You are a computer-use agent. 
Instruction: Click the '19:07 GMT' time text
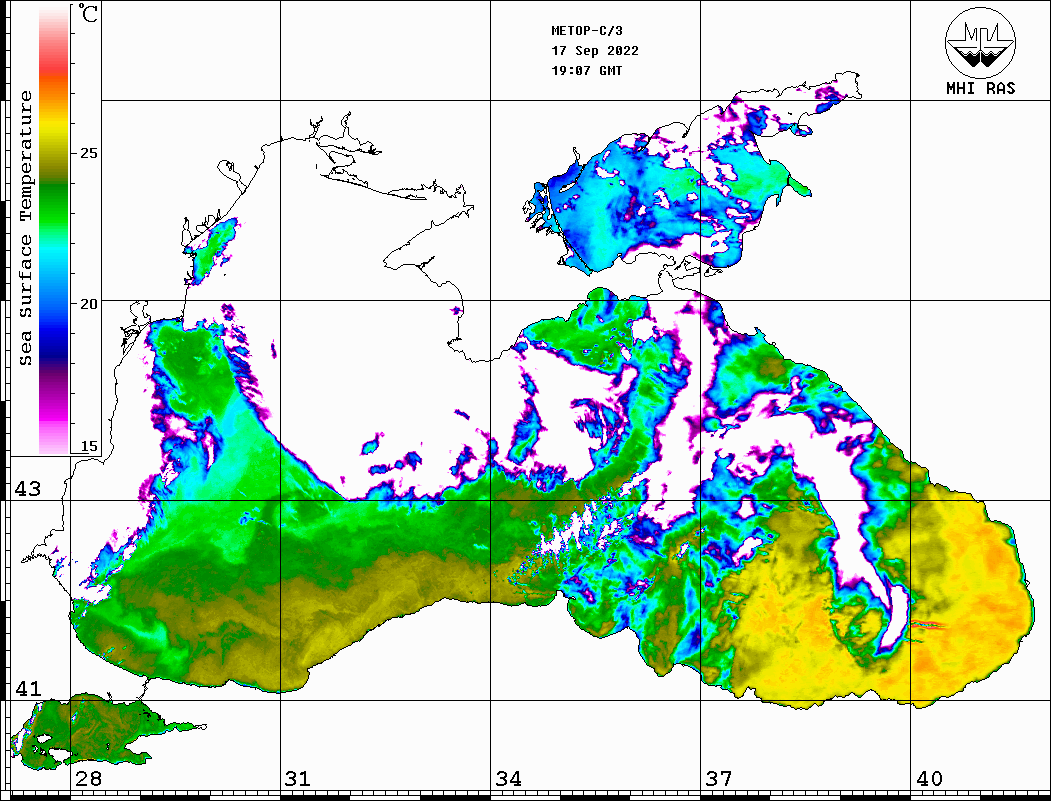point(587,70)
